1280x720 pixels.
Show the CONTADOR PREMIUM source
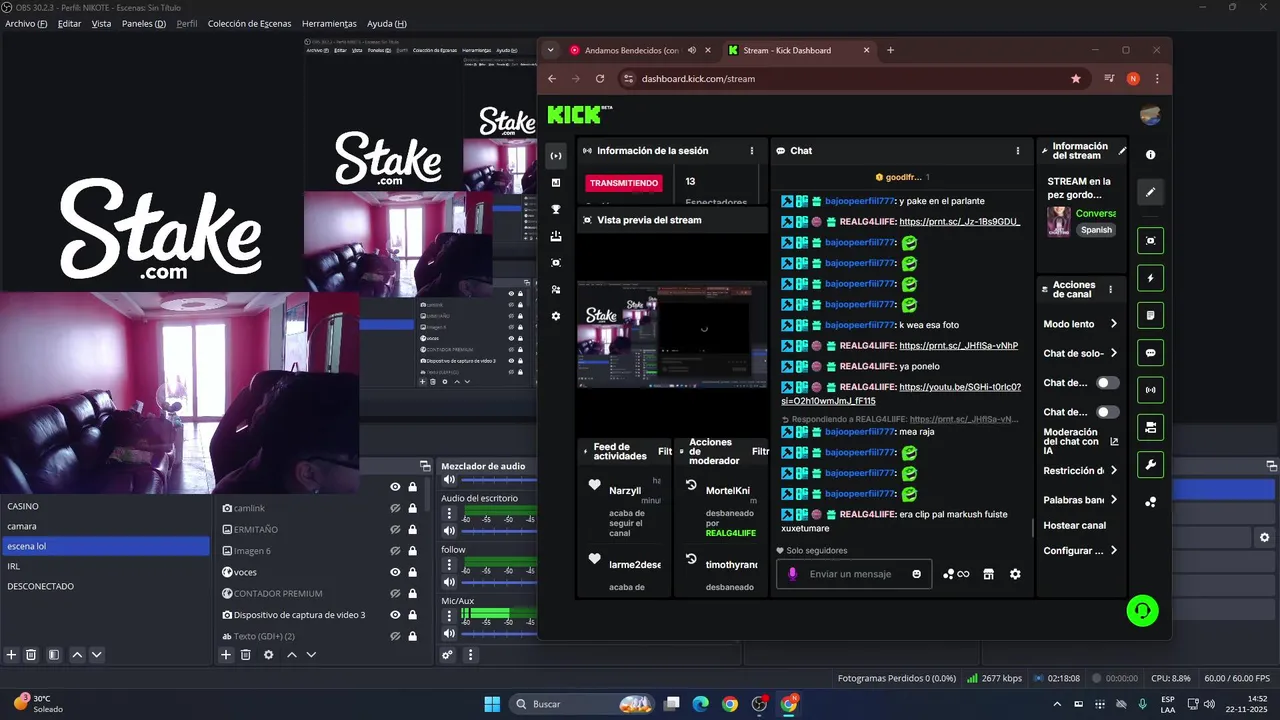point(395,593)
